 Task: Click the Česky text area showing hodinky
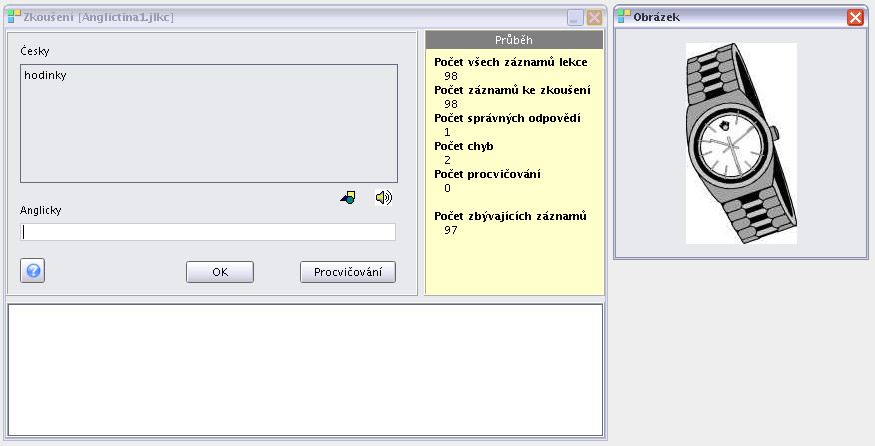tap(209, 123)
